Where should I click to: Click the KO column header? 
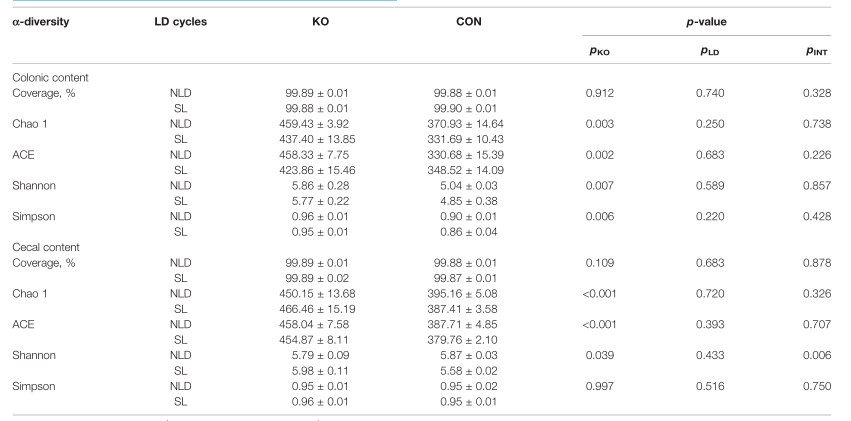click(x=320, y=22)
